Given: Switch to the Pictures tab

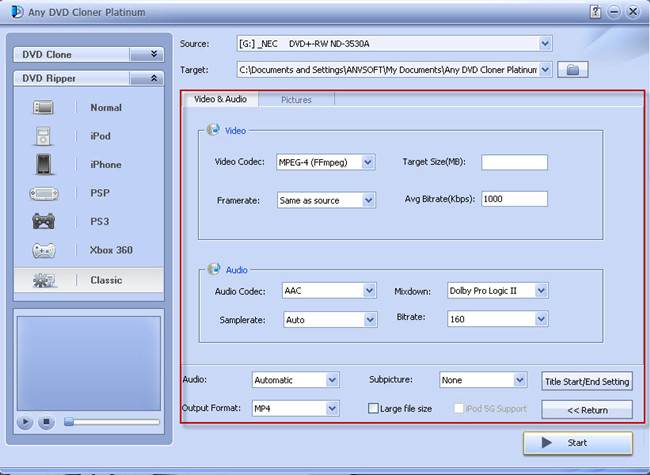Looking at the screenshot, I should [x=296, y=100].
